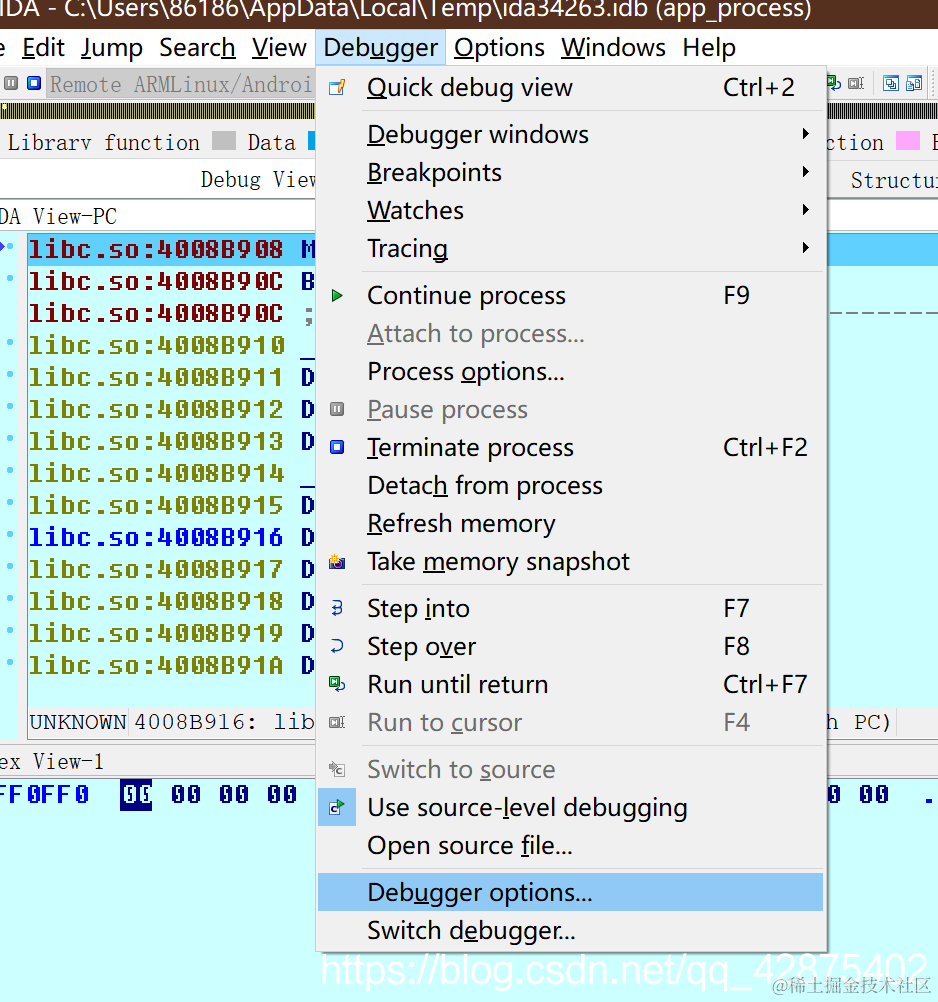Select disassembly line libc.so:4008B908

pos(156,249)
